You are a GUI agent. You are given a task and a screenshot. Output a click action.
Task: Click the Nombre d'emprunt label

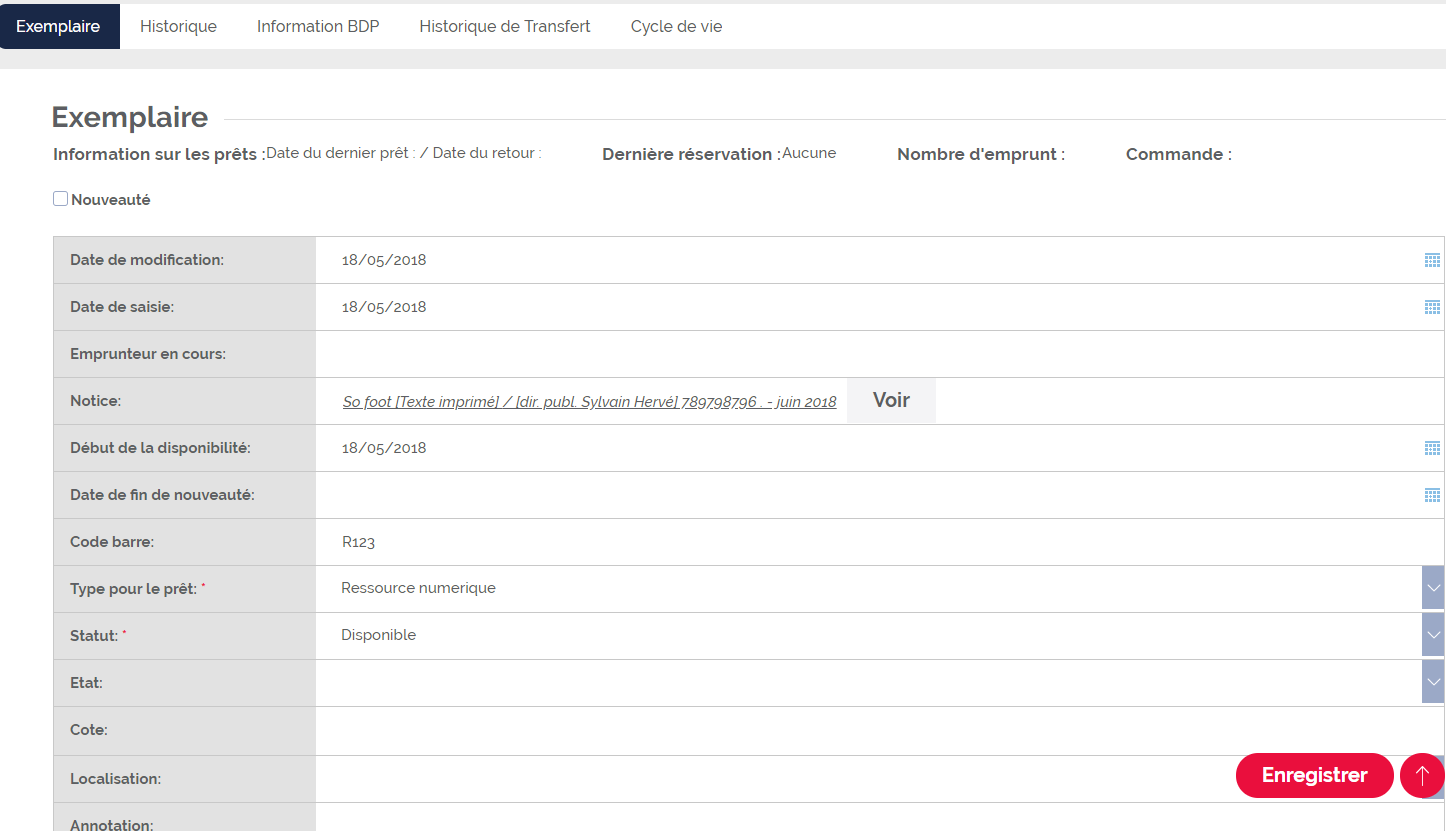981,154
